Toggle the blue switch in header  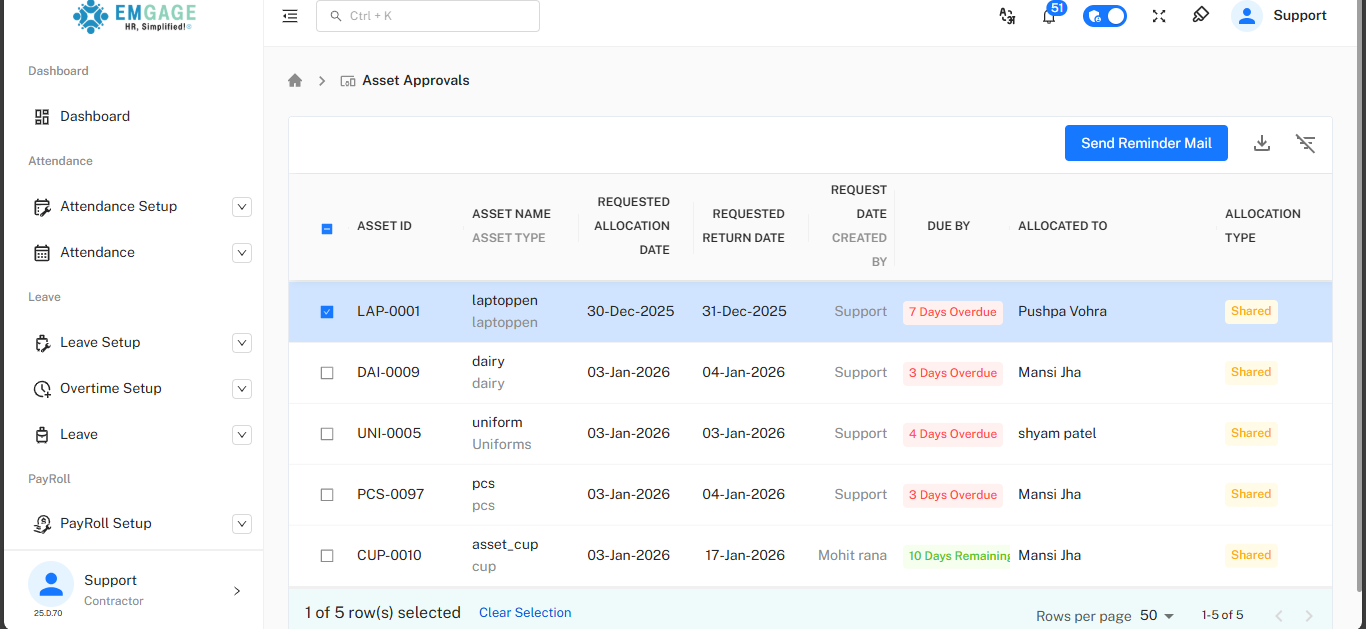(x=1105, y=16)
